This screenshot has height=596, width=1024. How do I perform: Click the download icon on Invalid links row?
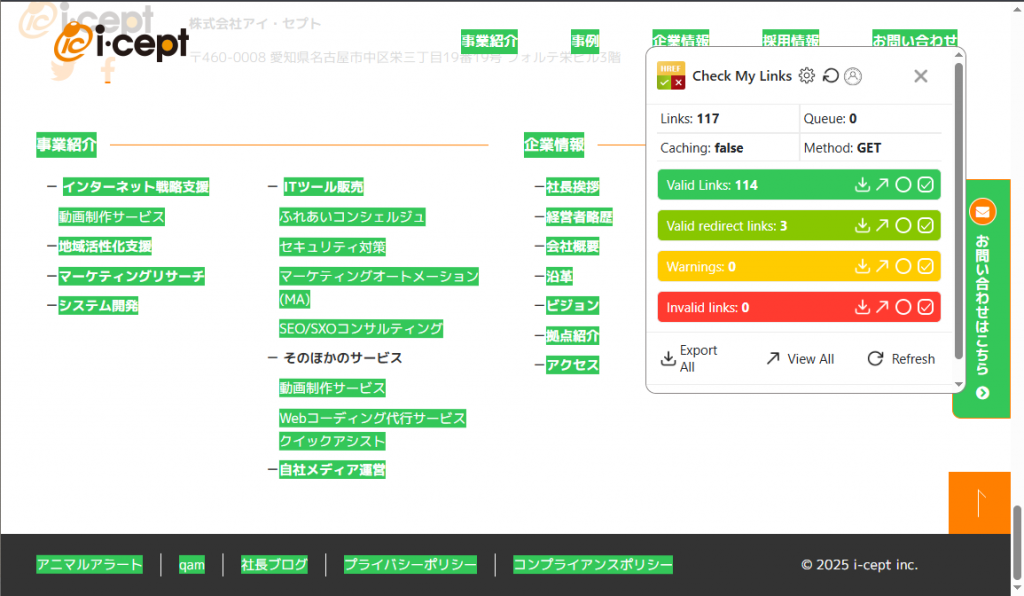click(862, 307)
